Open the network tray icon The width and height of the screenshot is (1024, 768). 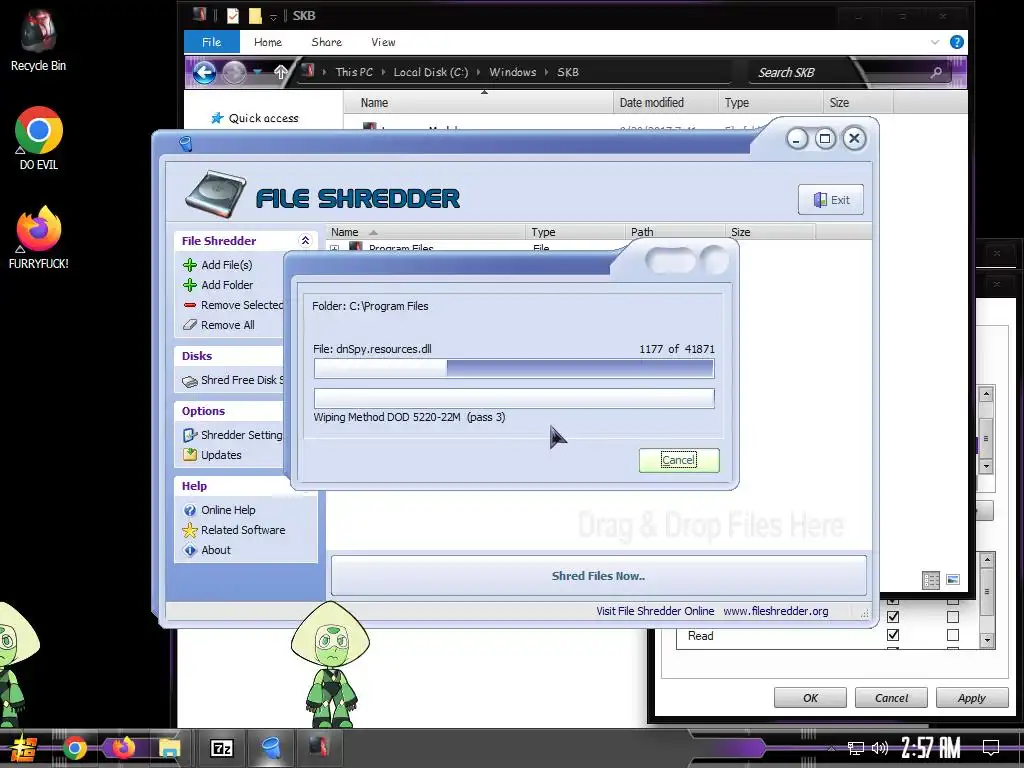click(x=855, y=748)
